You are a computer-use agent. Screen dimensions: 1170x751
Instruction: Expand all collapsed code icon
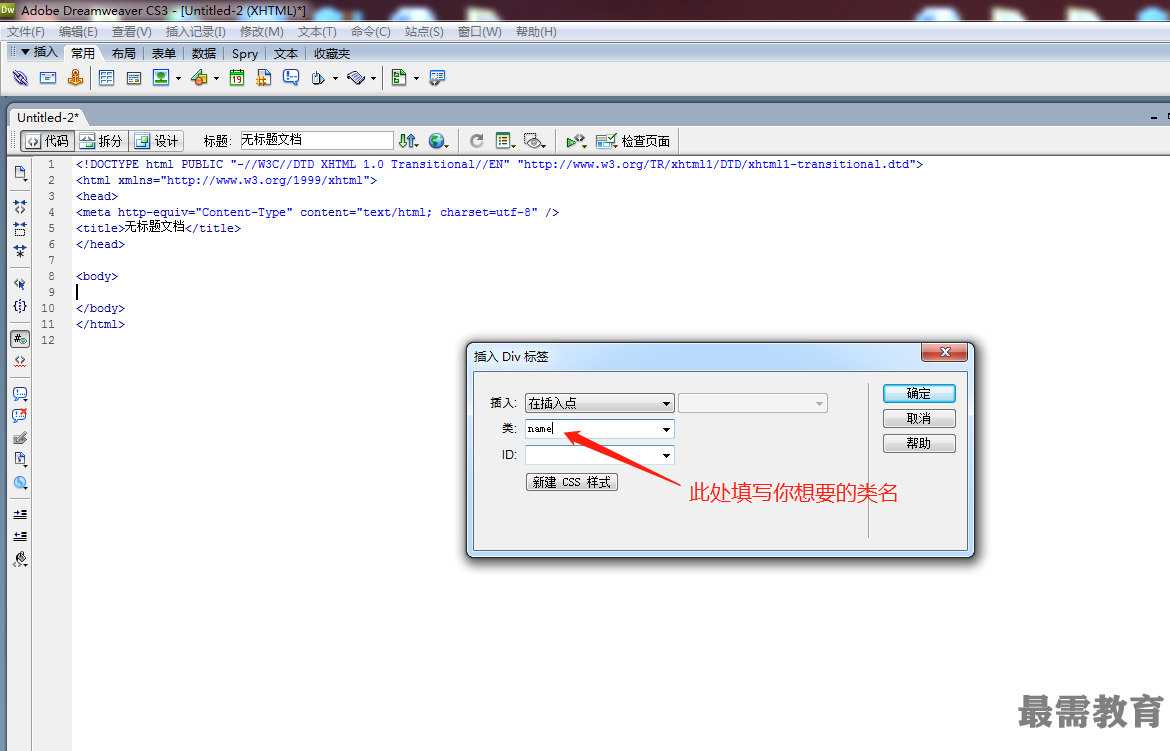[20, 251]
